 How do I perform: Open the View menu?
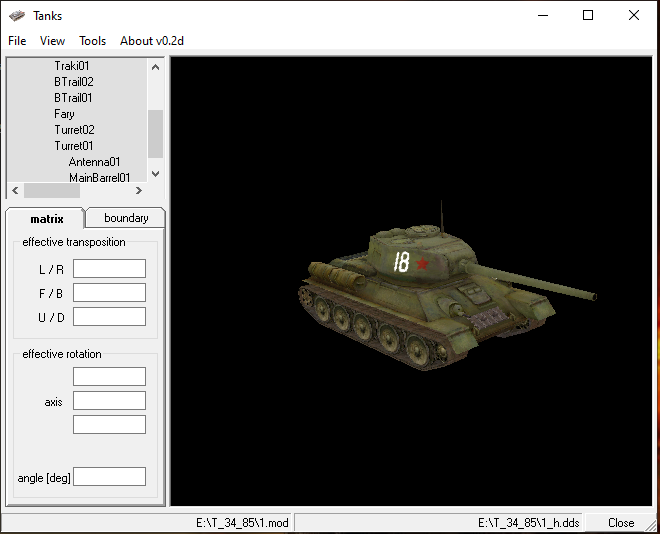(x=52, y=41)
